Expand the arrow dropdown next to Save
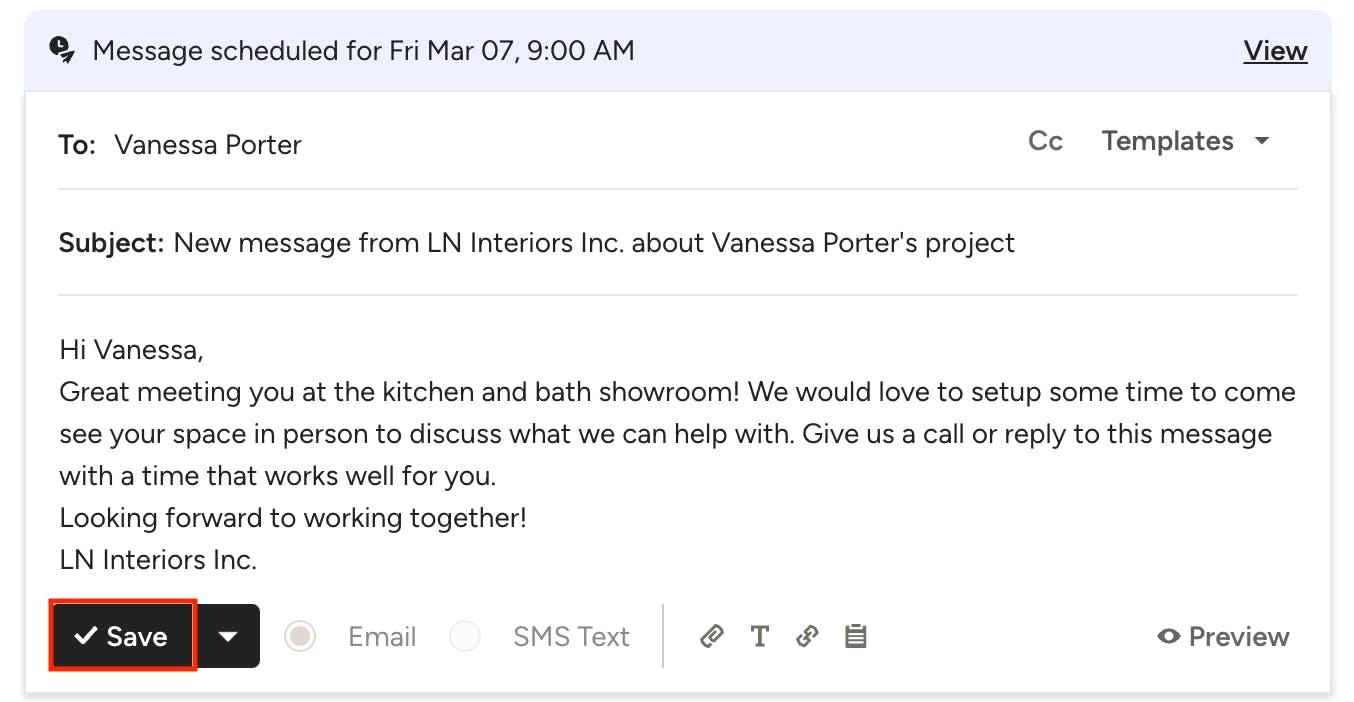The width and height of the screenshot is (1354, 702). (228, 636)
